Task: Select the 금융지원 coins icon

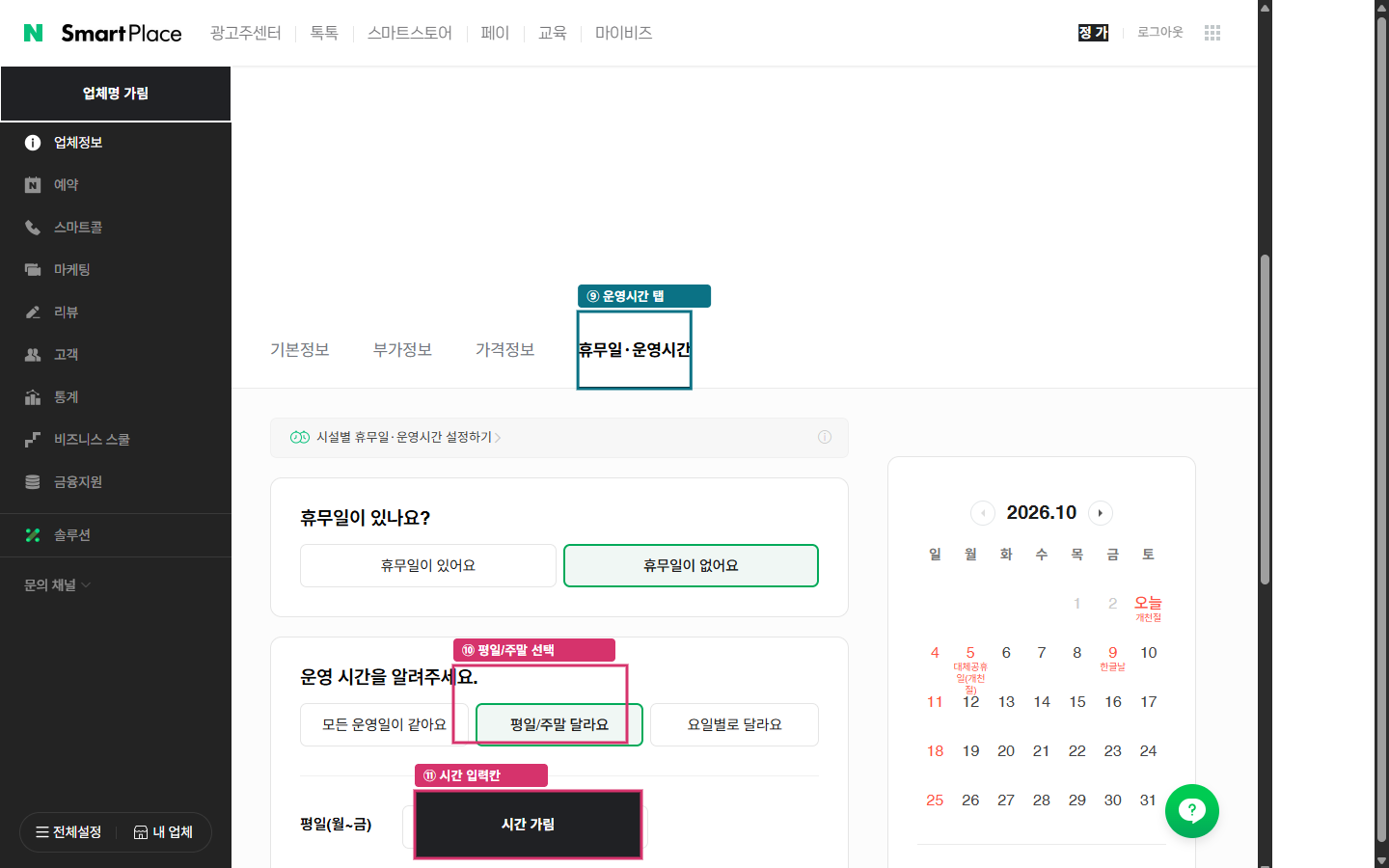Action: (33, 482)
